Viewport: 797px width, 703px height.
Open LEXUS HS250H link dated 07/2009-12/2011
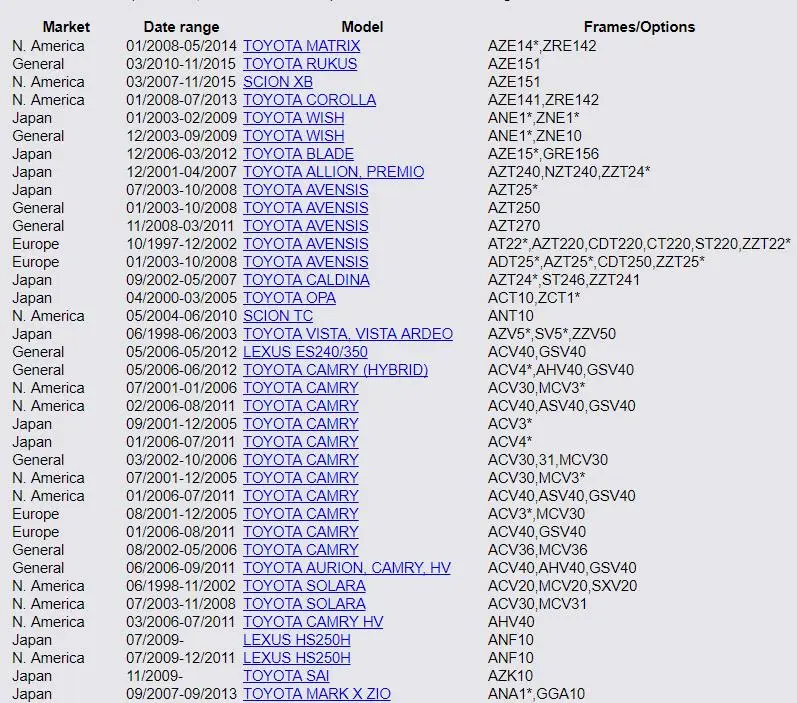pyautogui.click(x=297, y=658)
